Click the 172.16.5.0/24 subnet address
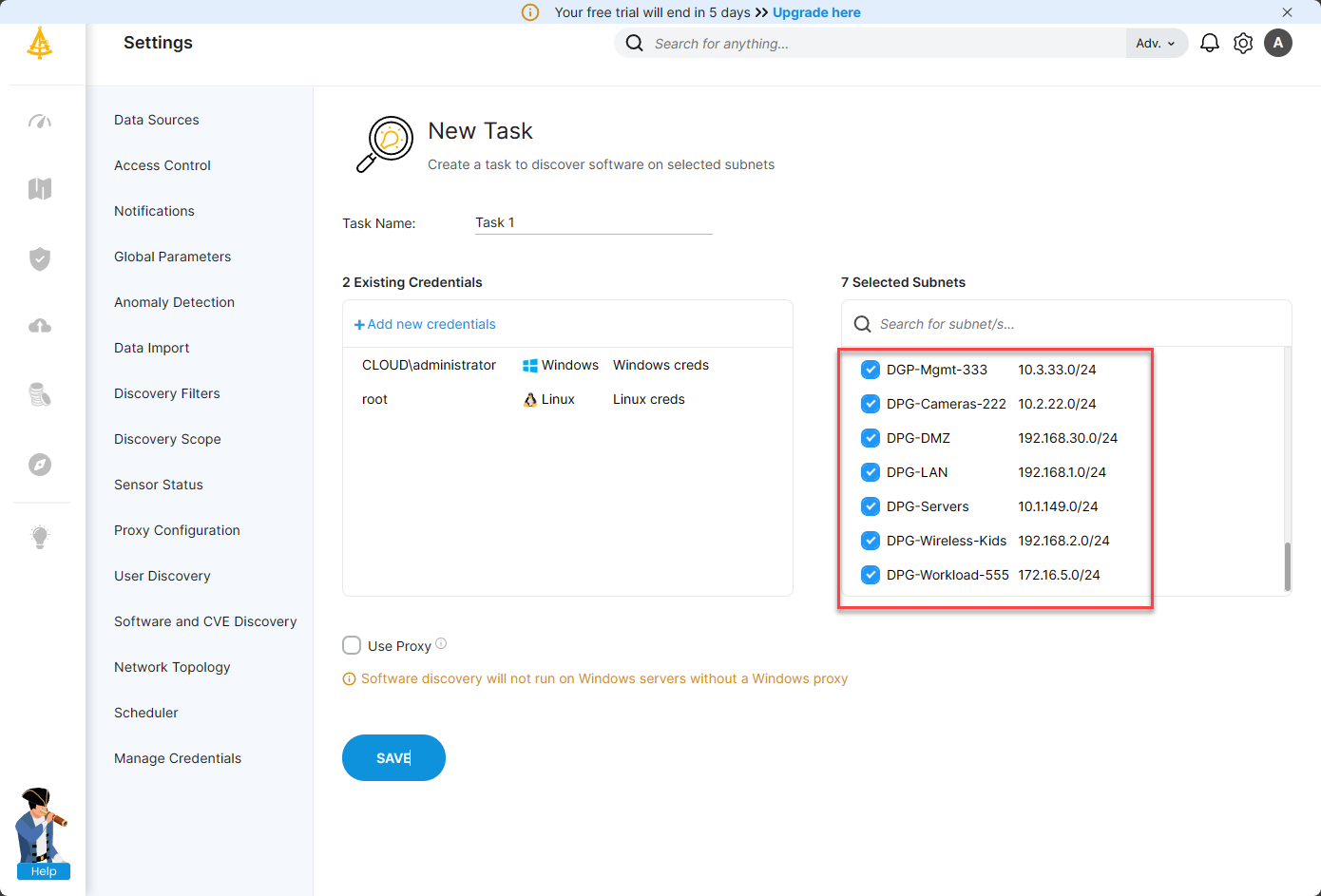Image resolution: width=1321 pixels, height=896 pixels. coord(1060,575)
